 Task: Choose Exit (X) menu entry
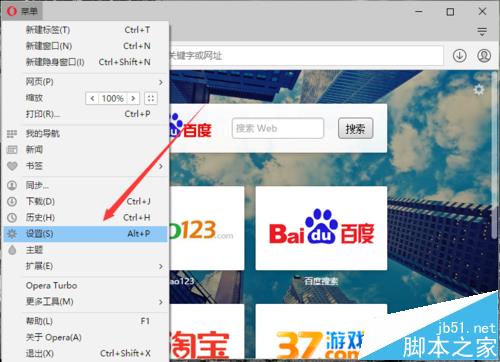[86, 353]
